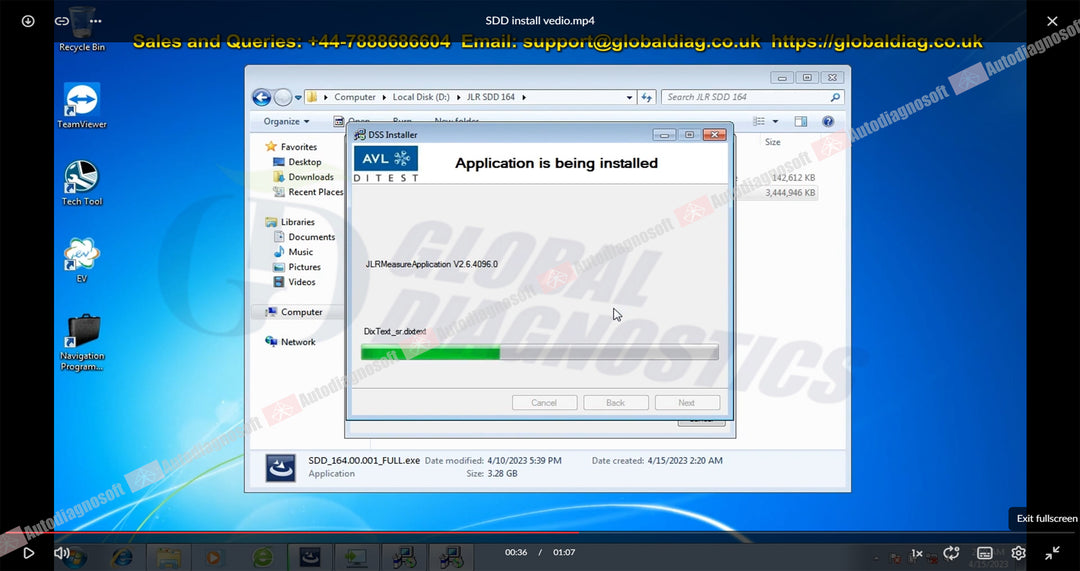The image size is (1080, 571).
Task: Open the Navigation Program desktop shortcut
Action: 82,343
